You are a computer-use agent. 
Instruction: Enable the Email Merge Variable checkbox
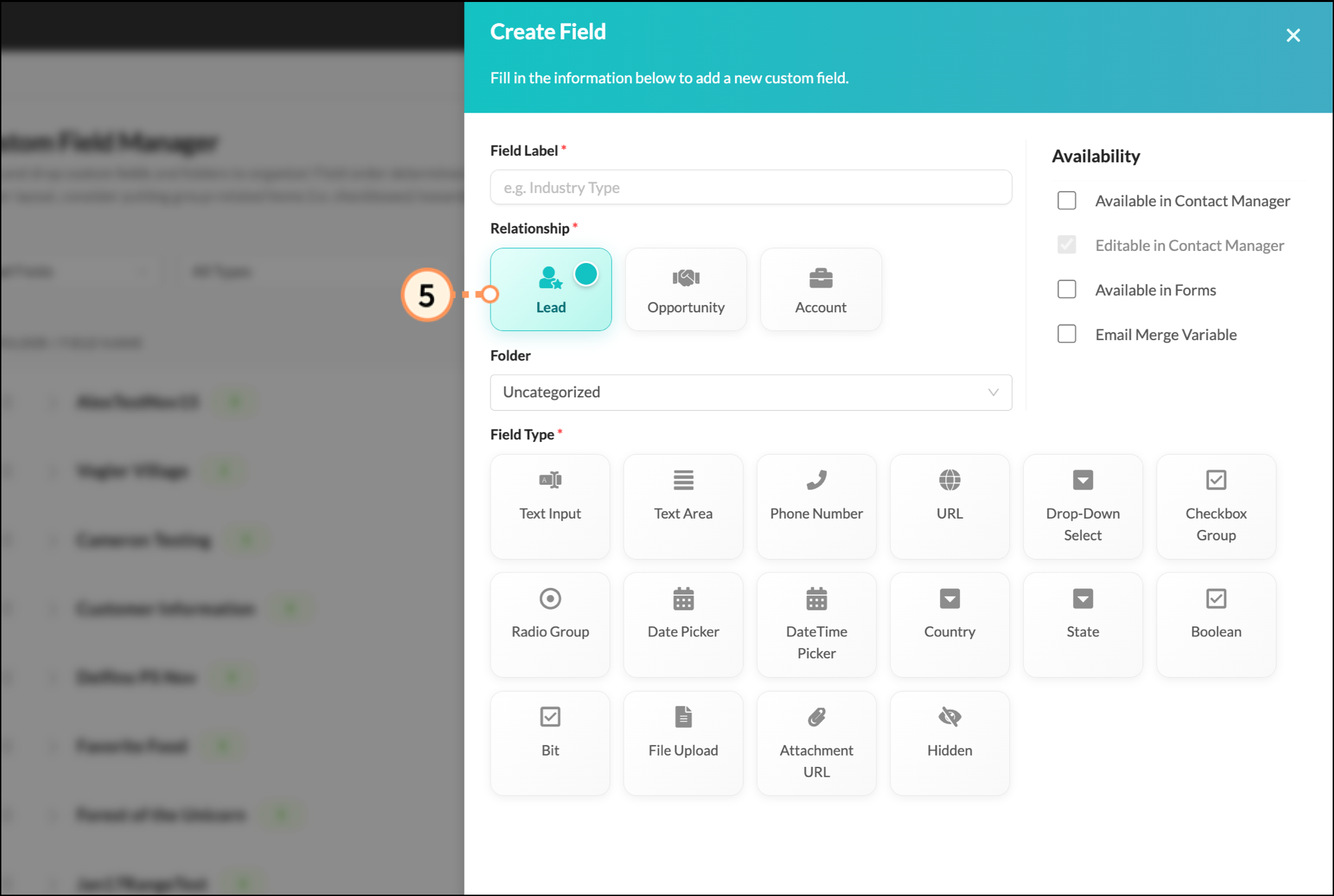(1066, 334)
